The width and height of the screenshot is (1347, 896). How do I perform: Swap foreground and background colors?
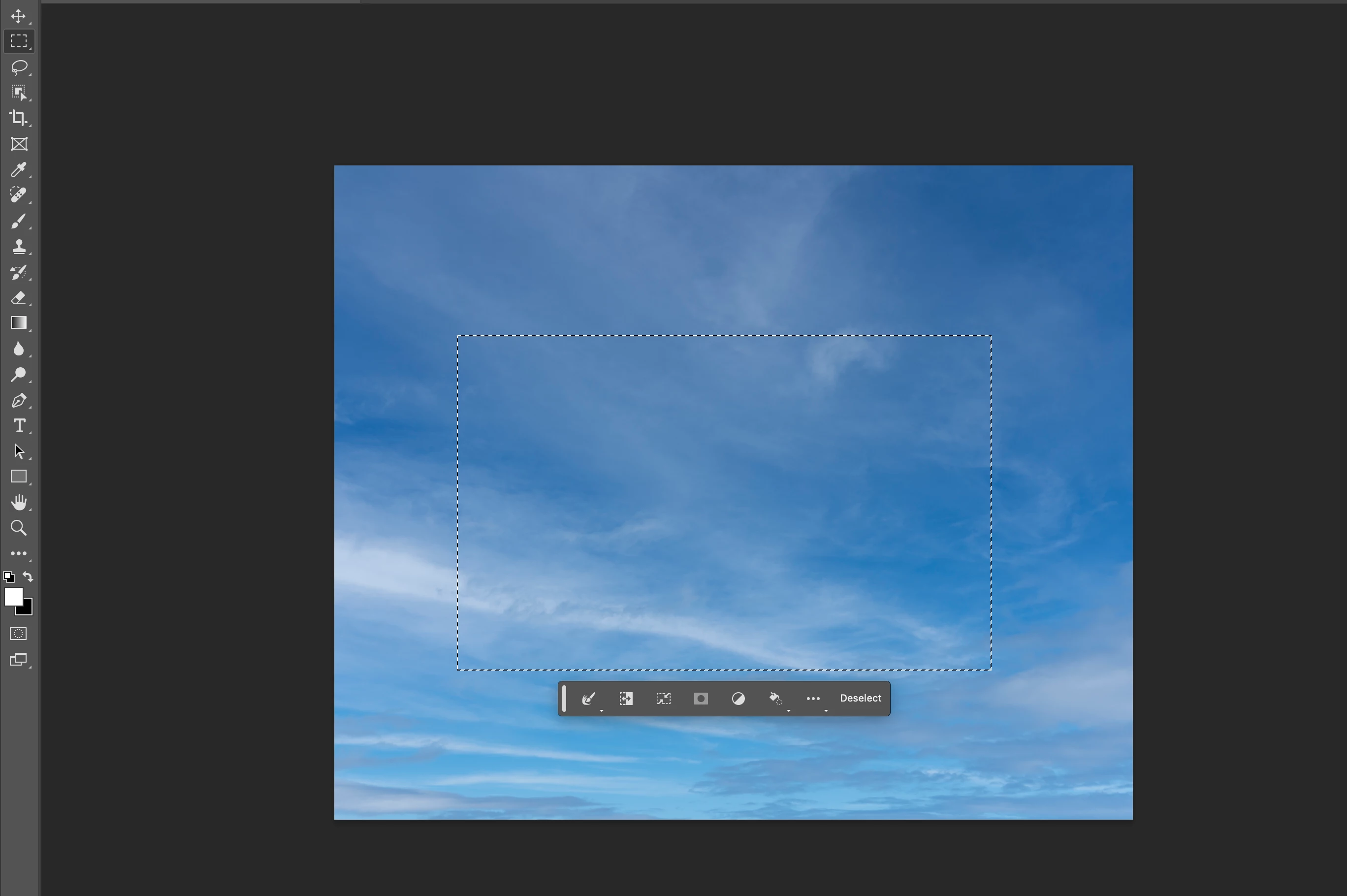(28, 576)
